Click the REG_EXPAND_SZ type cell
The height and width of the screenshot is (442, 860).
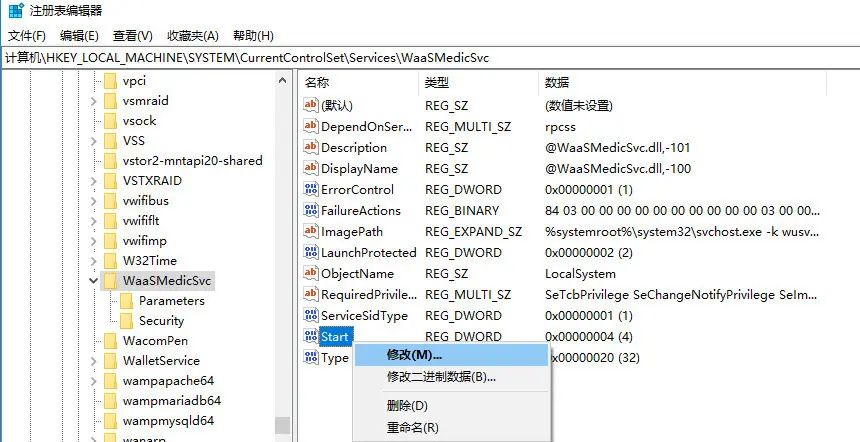click(473, 231)
